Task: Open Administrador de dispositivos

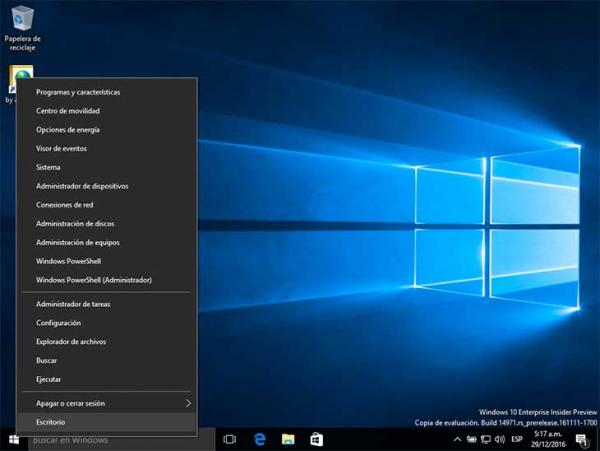Action: pyautogui.click(x=107, y=186)
